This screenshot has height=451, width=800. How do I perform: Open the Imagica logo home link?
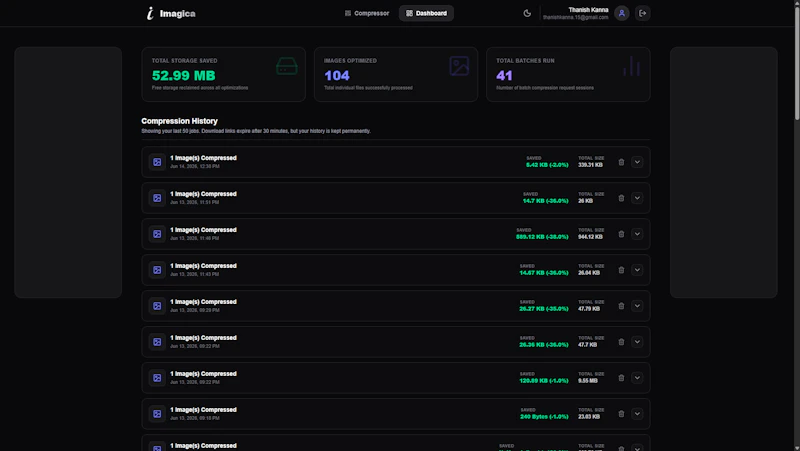(x=171, y=13)
